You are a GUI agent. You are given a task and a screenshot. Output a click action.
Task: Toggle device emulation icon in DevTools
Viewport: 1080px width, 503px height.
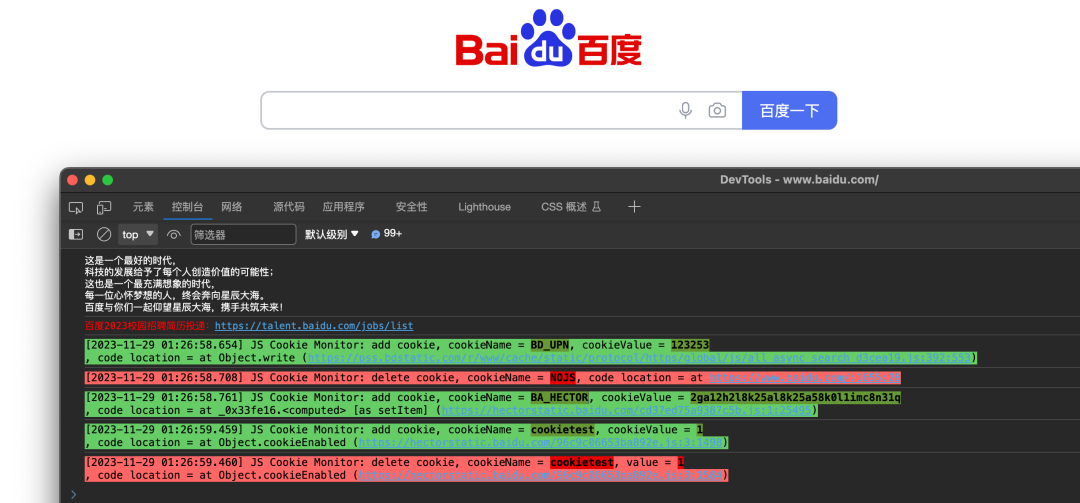[x=104, y=207]
